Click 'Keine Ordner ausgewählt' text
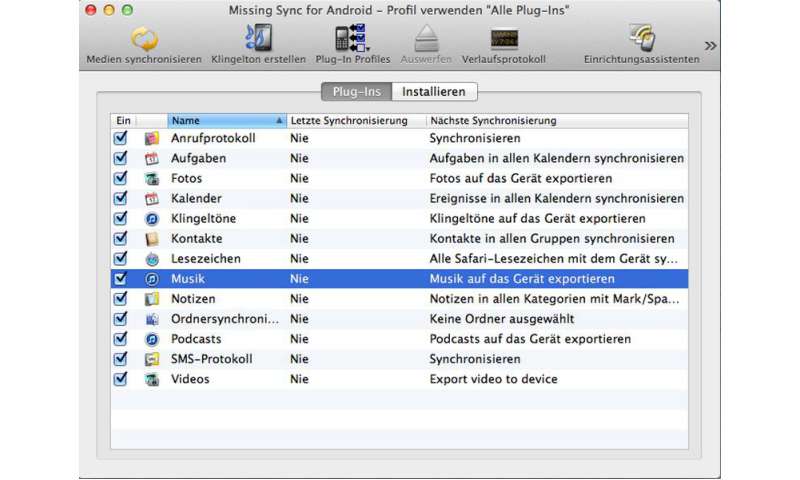This screenshot has height=480, width=800. 502,319
